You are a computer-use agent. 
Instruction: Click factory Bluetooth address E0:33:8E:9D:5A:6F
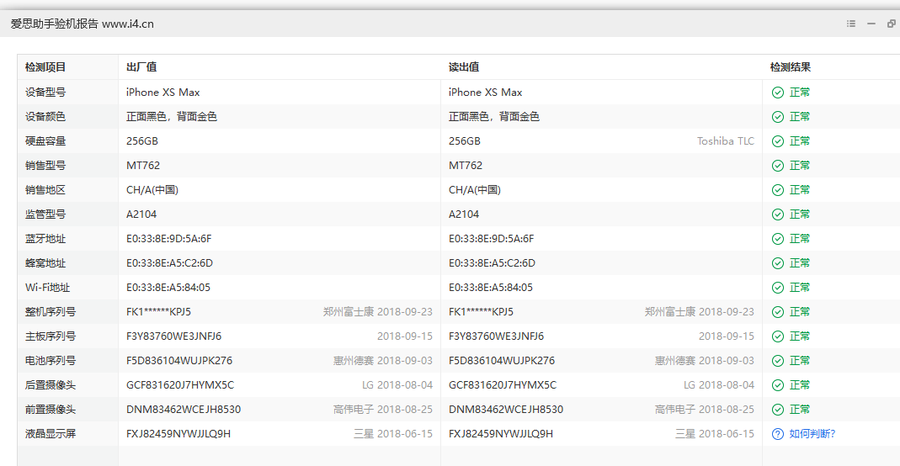coord(169,239)
